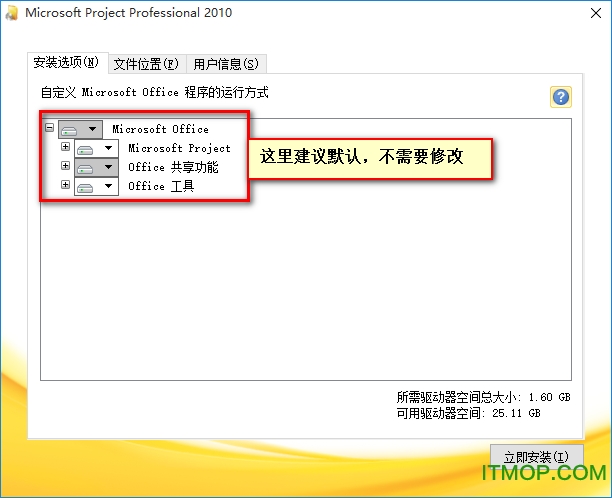This screenshot has width=612, height=498.
Task: Select the Office 工具 tree label
Action: (161, 186)
